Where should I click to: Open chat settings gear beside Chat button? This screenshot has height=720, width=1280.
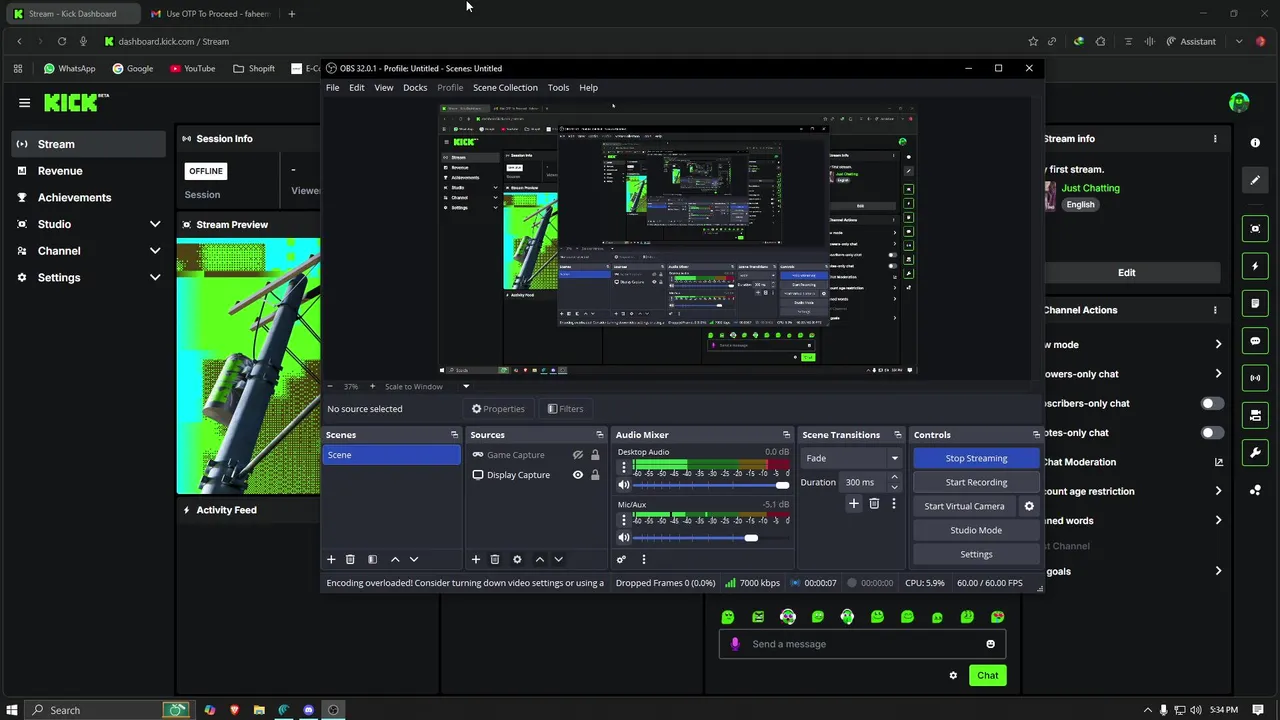click(953, 675)
